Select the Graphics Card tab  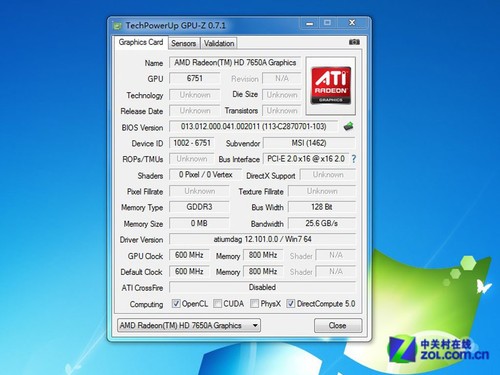141,42
